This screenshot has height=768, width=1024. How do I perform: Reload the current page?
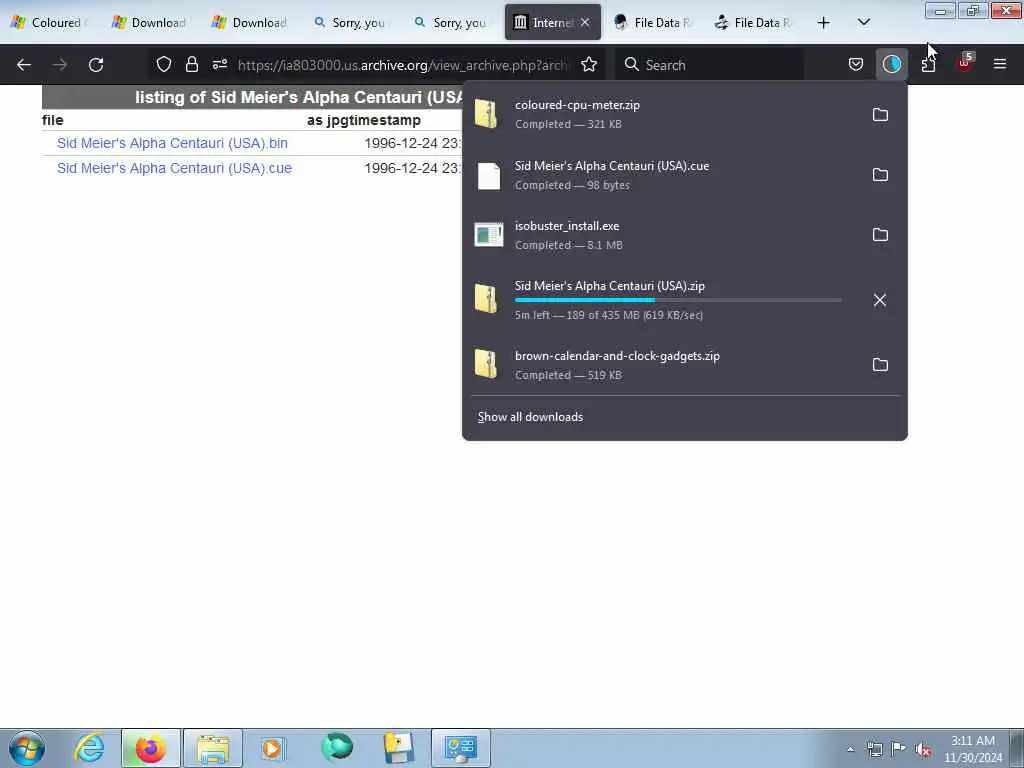tap(96, 65)
